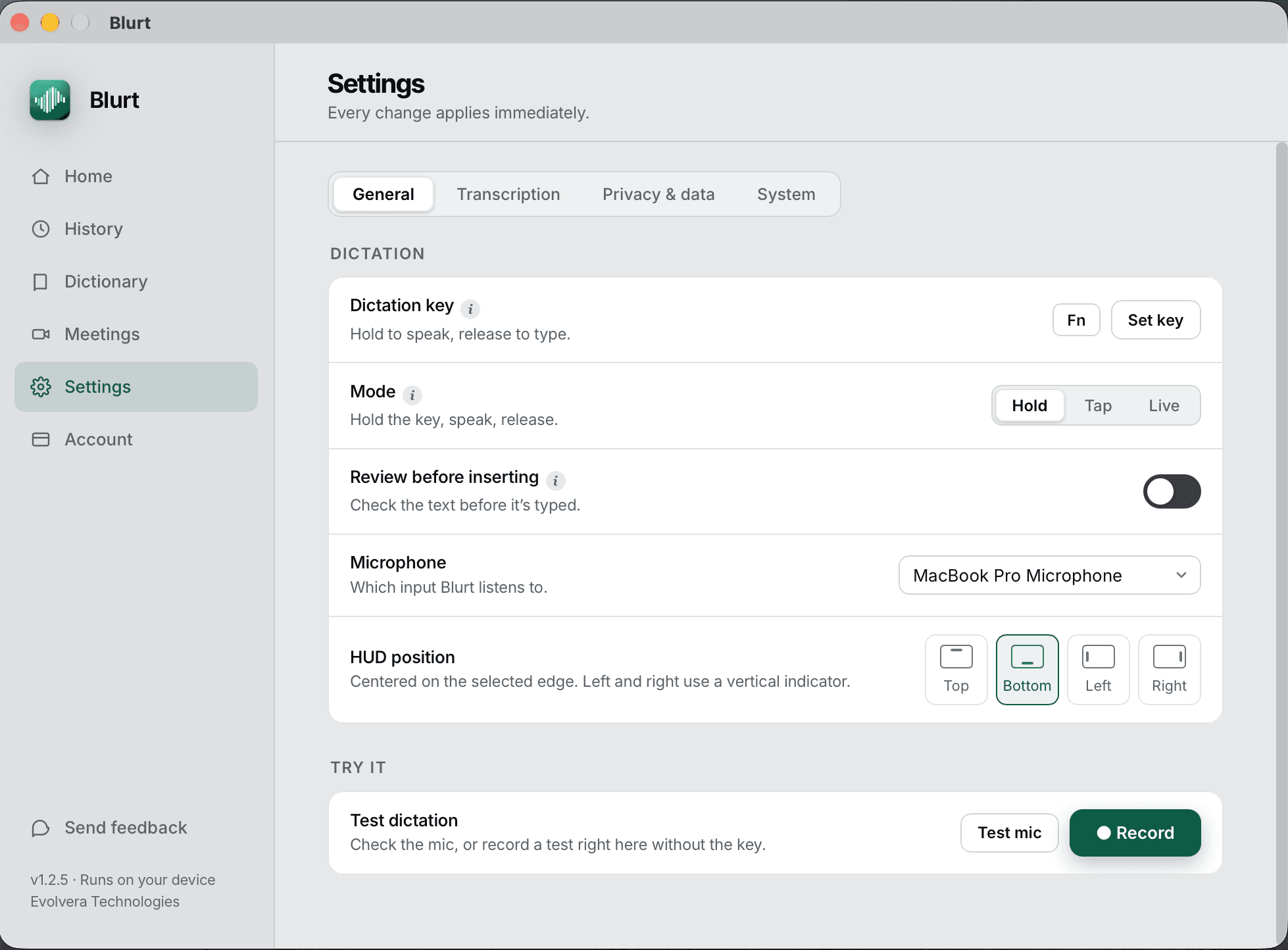Click the yellow minimize window button

[50, 22]
